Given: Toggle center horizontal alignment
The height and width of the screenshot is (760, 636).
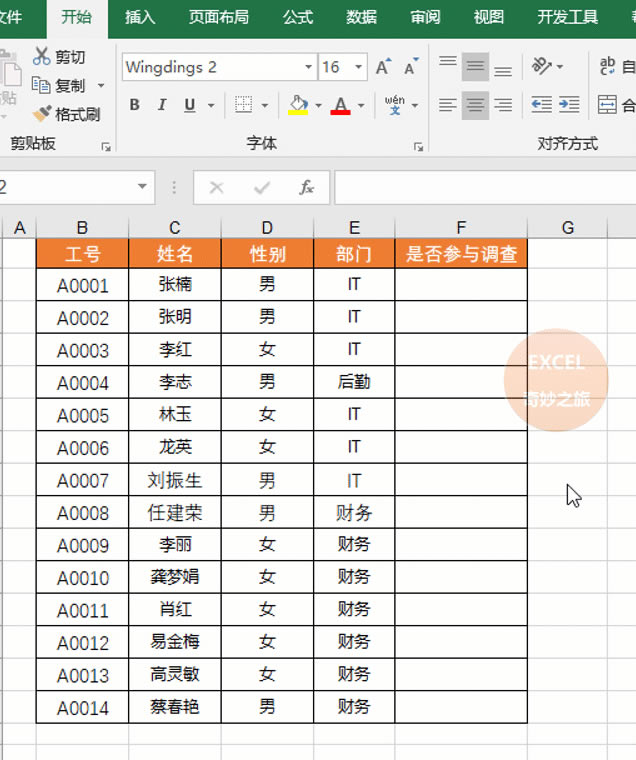Looking at the screenshot, I should tap(475, 105).
